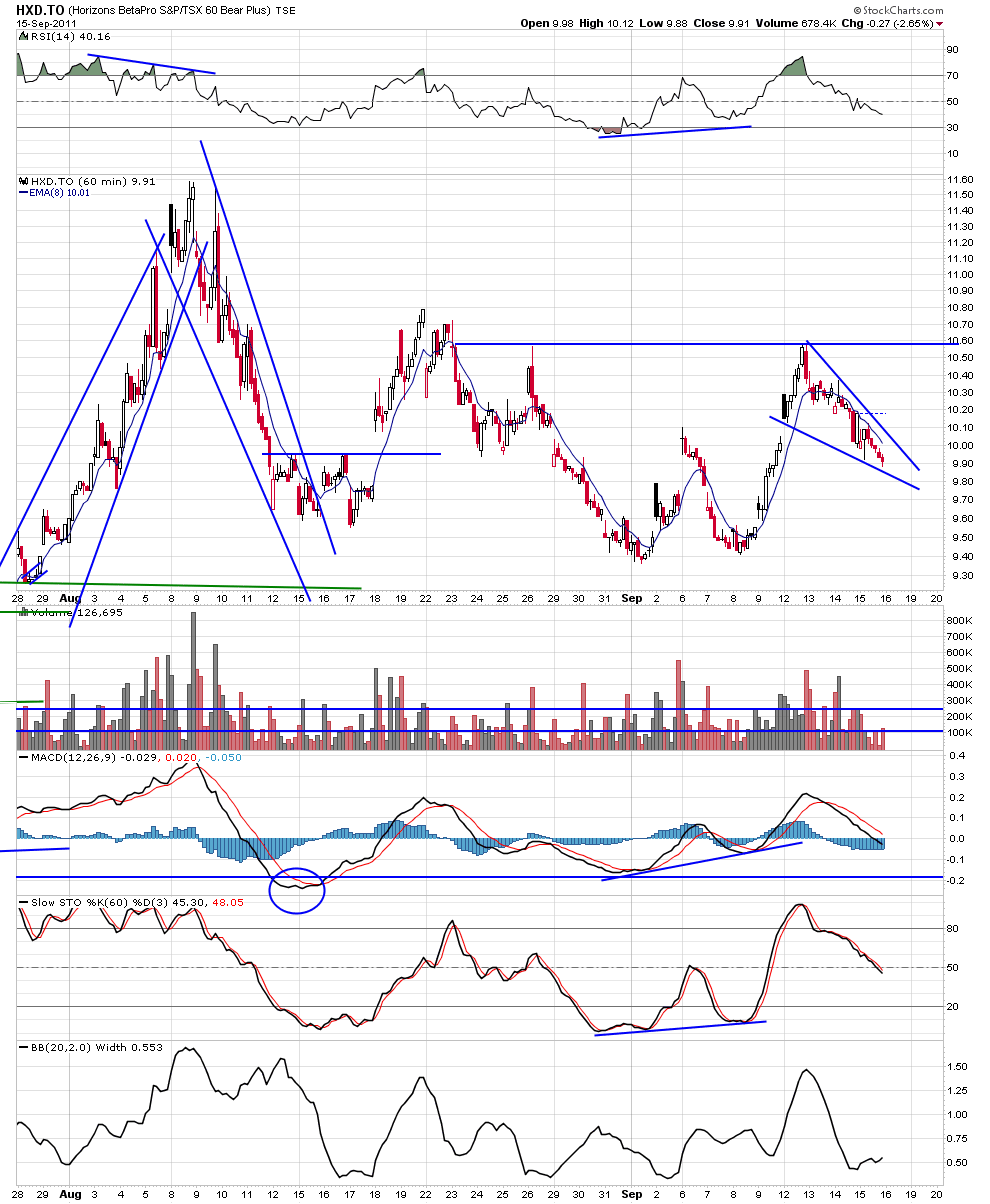990x1204 pixels.
Task: Click the blue circle on MACD panel
Action: point(297,889)
